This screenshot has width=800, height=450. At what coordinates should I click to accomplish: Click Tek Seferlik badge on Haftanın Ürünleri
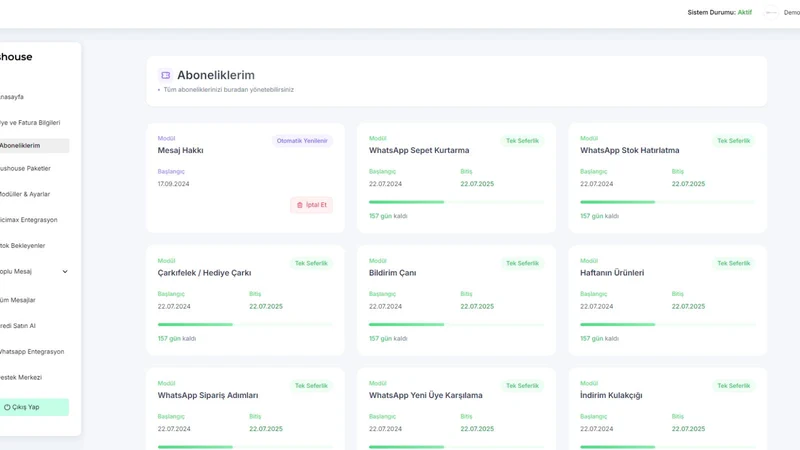click(733, 263)
